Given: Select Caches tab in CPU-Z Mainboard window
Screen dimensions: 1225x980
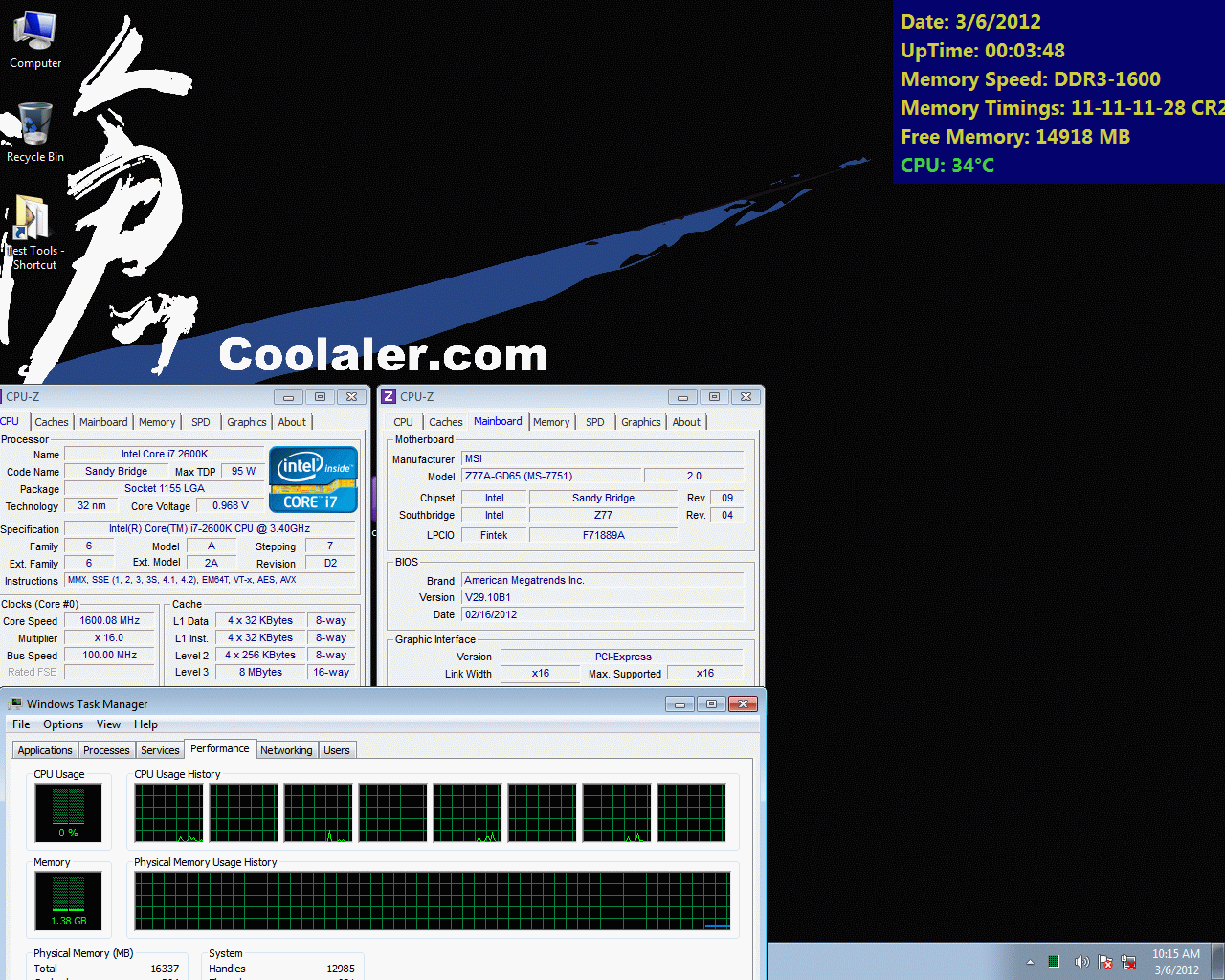Looking at the screenshot, I should pos(446,422).
